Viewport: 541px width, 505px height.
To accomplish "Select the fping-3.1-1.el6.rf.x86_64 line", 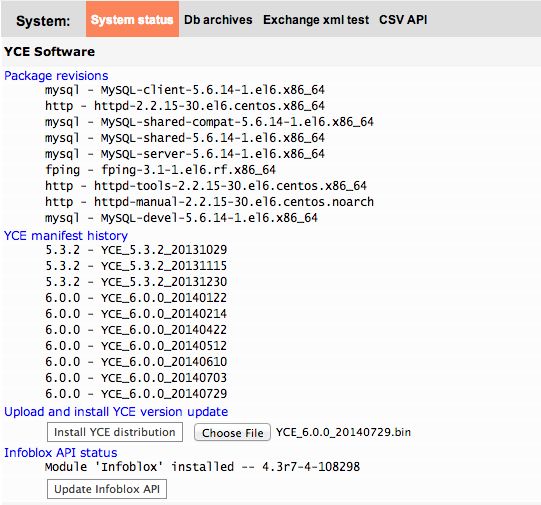I will click(x=160, y=170).
